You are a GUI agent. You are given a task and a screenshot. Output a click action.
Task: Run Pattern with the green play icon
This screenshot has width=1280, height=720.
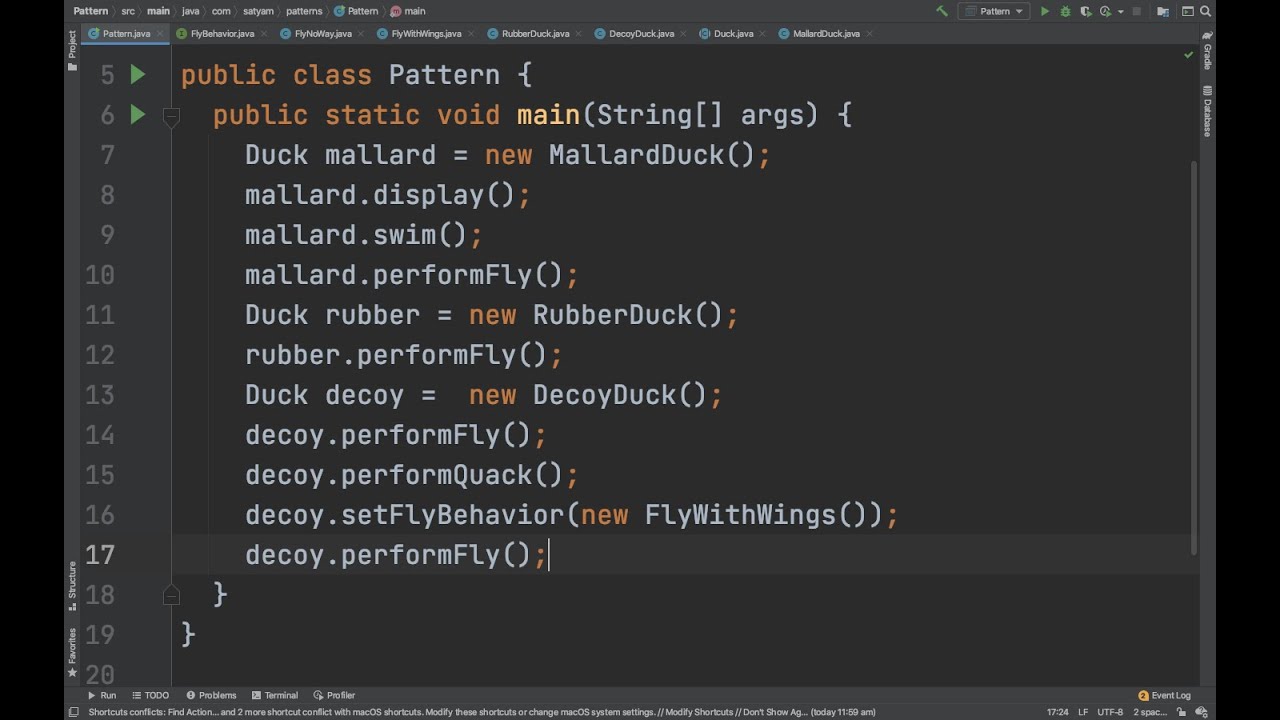tap(1045, 11)
